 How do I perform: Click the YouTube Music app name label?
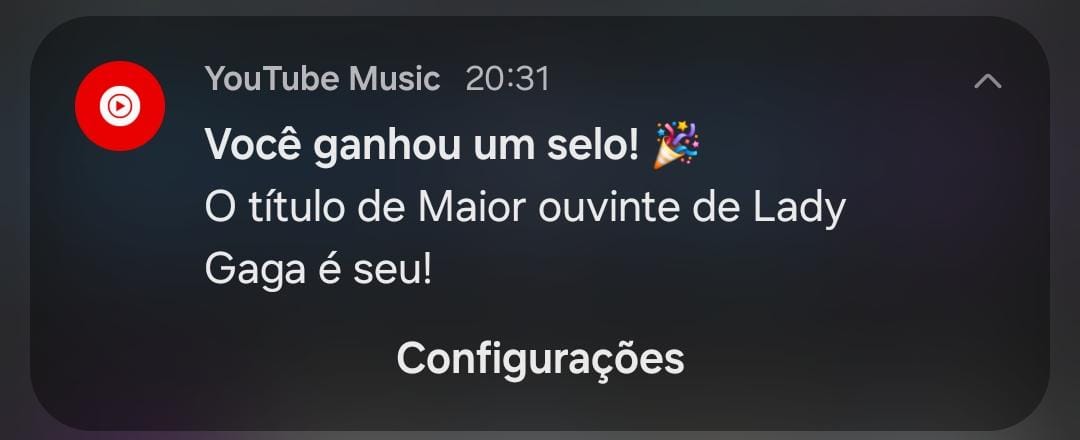(x=322, y=78)
